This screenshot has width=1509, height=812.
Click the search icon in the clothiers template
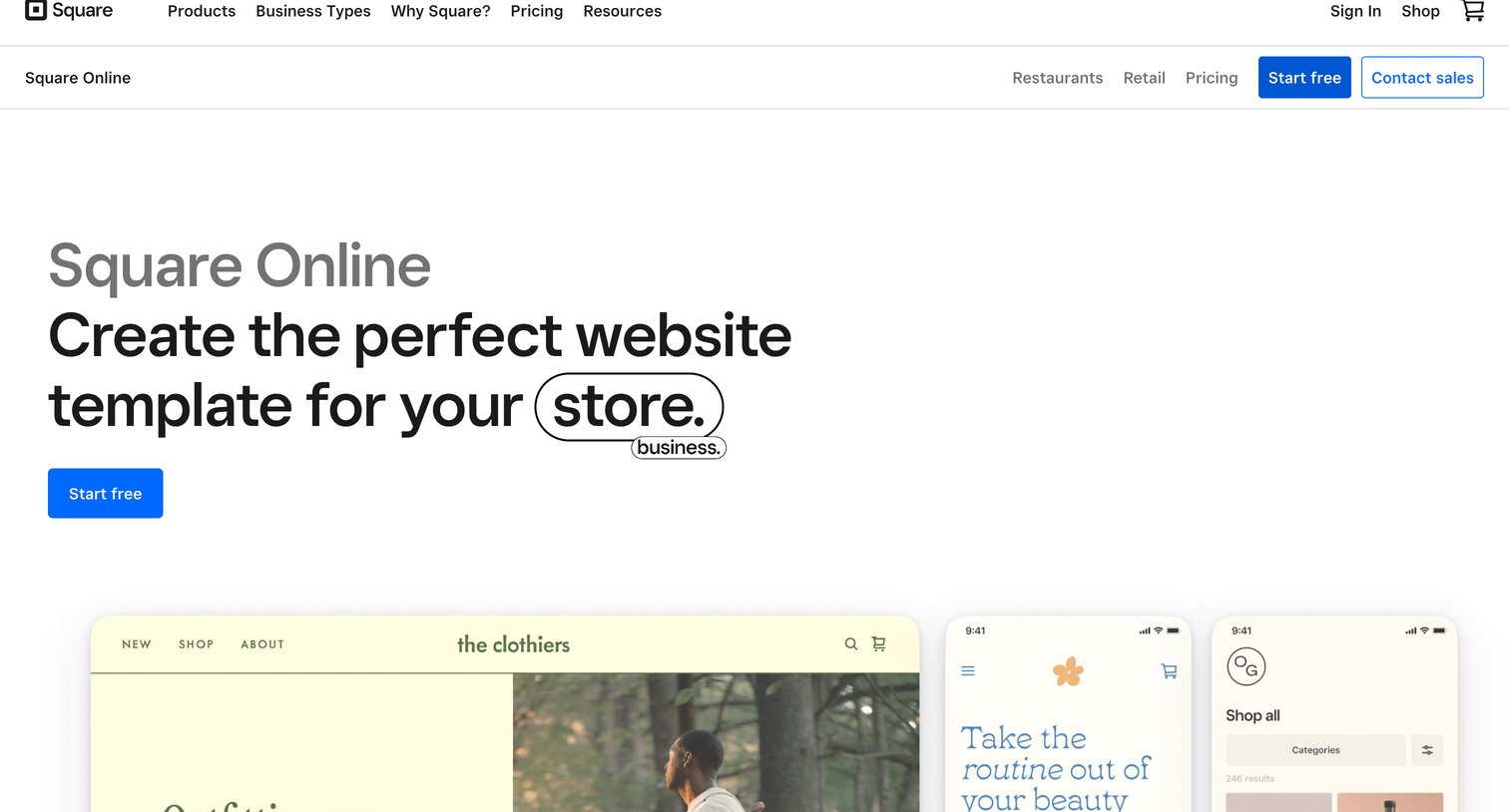point(851,644)
